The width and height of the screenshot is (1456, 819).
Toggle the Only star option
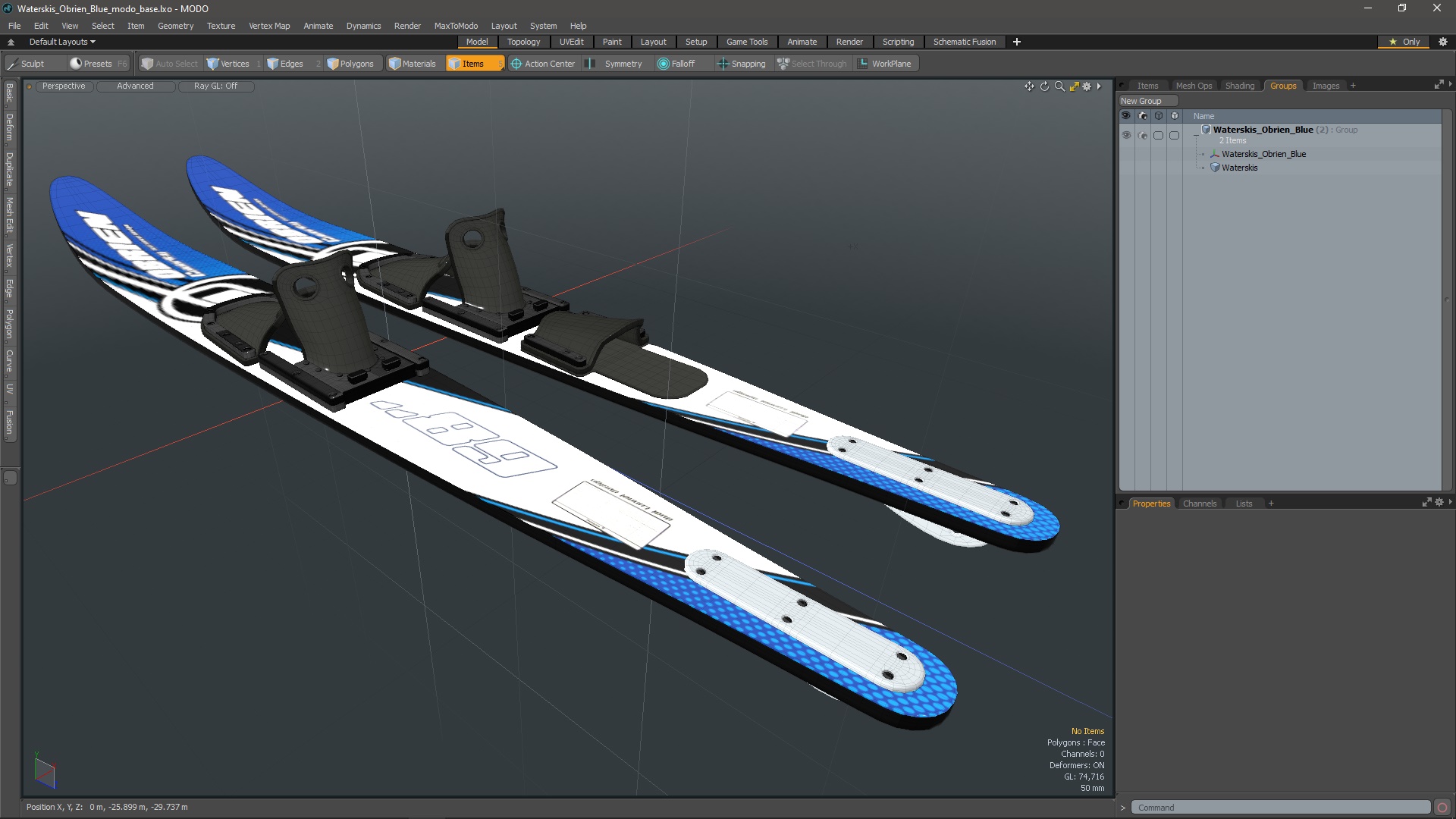1404,42
